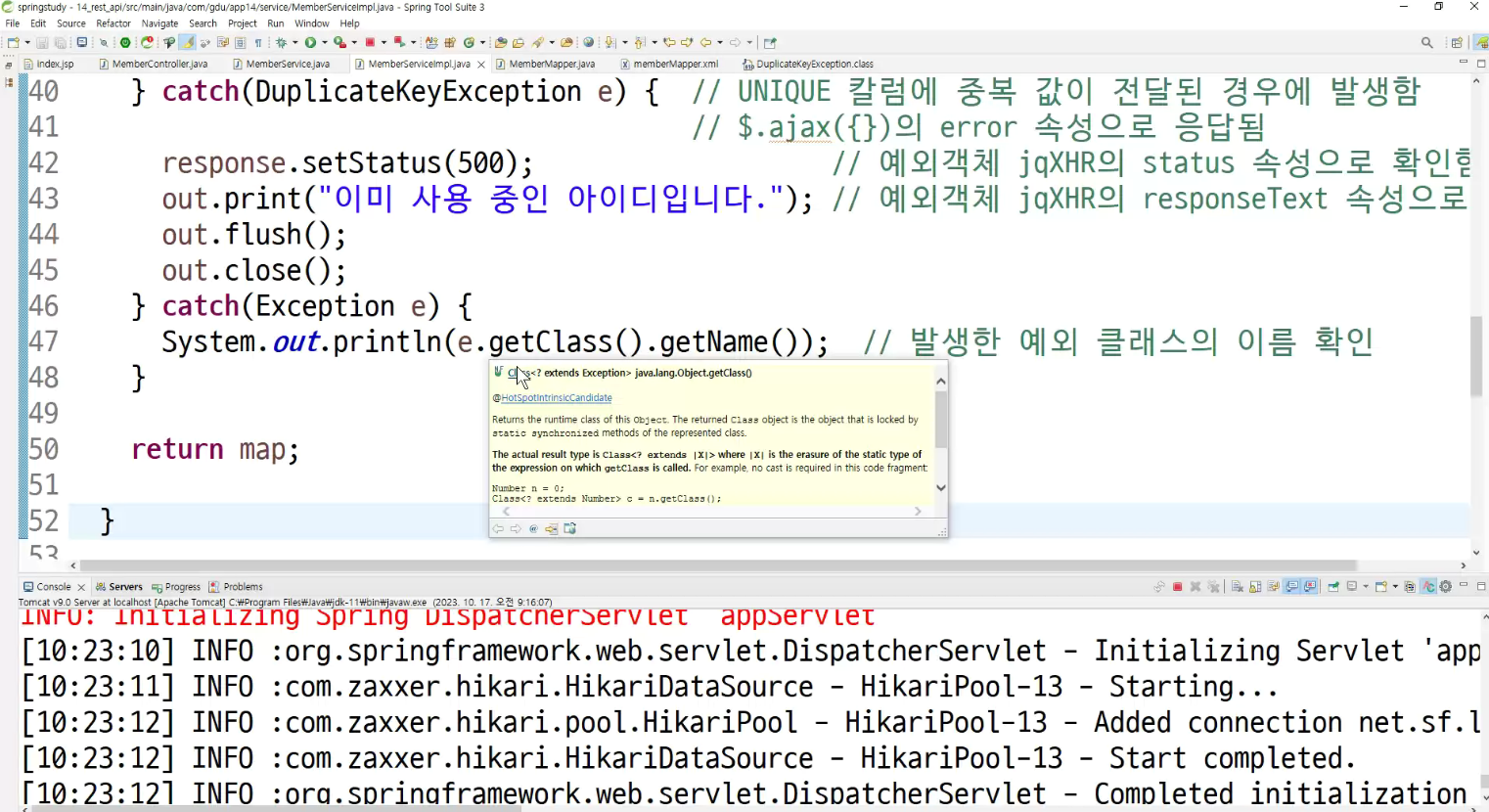Viewport: 1489px width, 812px height.
Task: Click the Save toolbar icon
Action: click(42, 43)
